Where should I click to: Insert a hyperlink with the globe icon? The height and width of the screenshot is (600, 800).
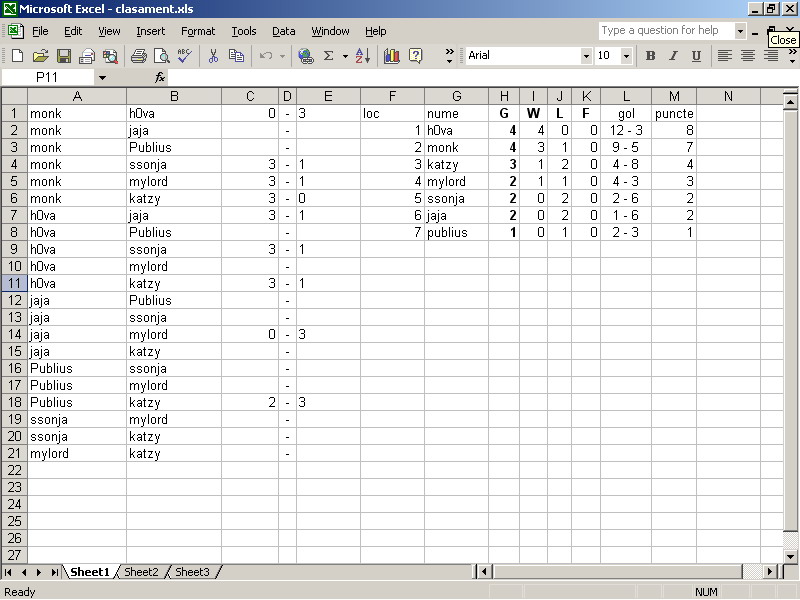pos(306,56)
